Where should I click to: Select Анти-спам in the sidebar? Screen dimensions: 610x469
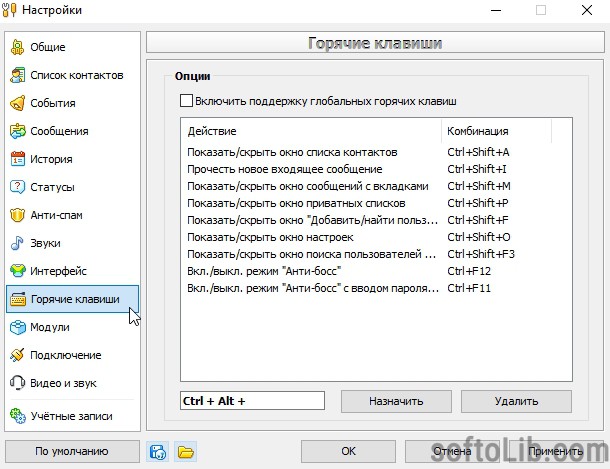pyautogui.click(x=72, y=215)
